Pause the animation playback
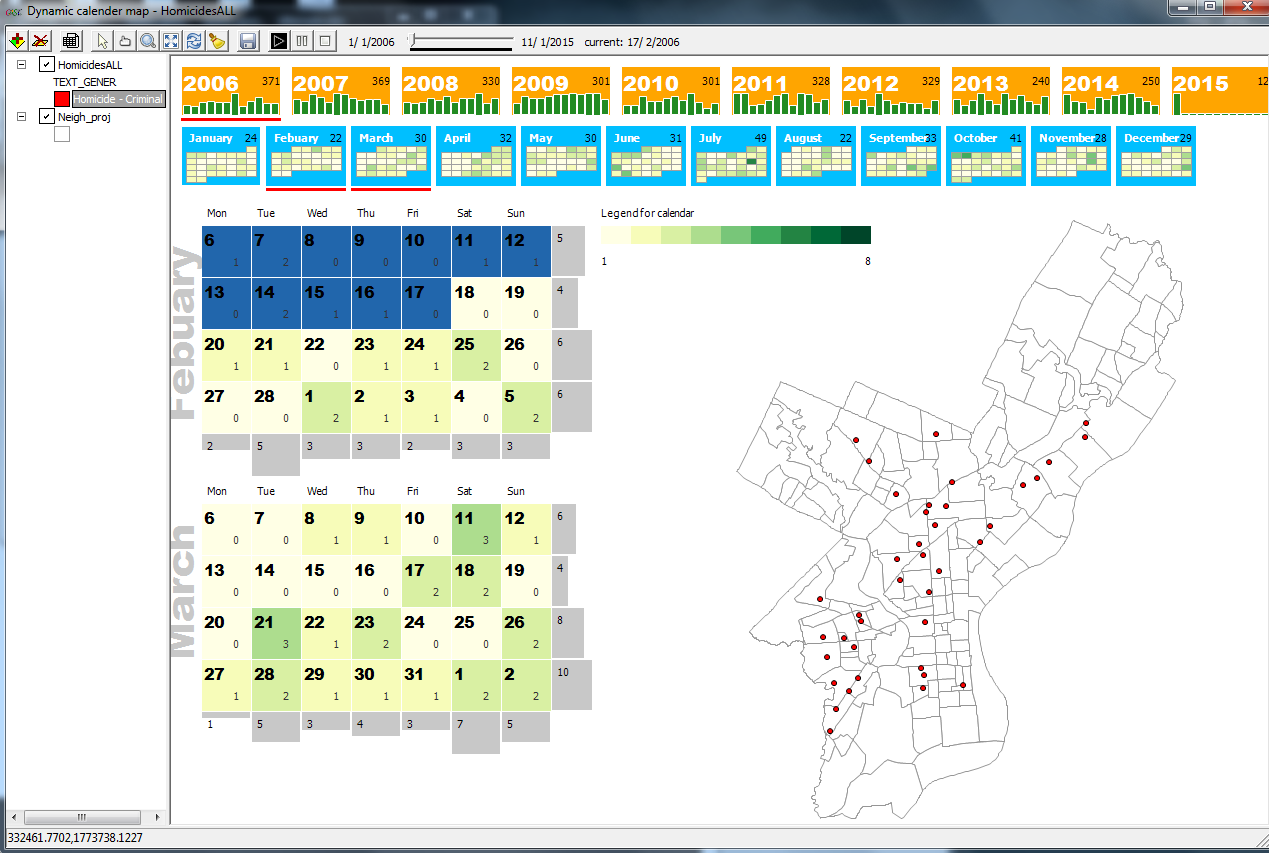Viewport: 1269px width, 853px height. pyautogui.click(x=302, y=41)
